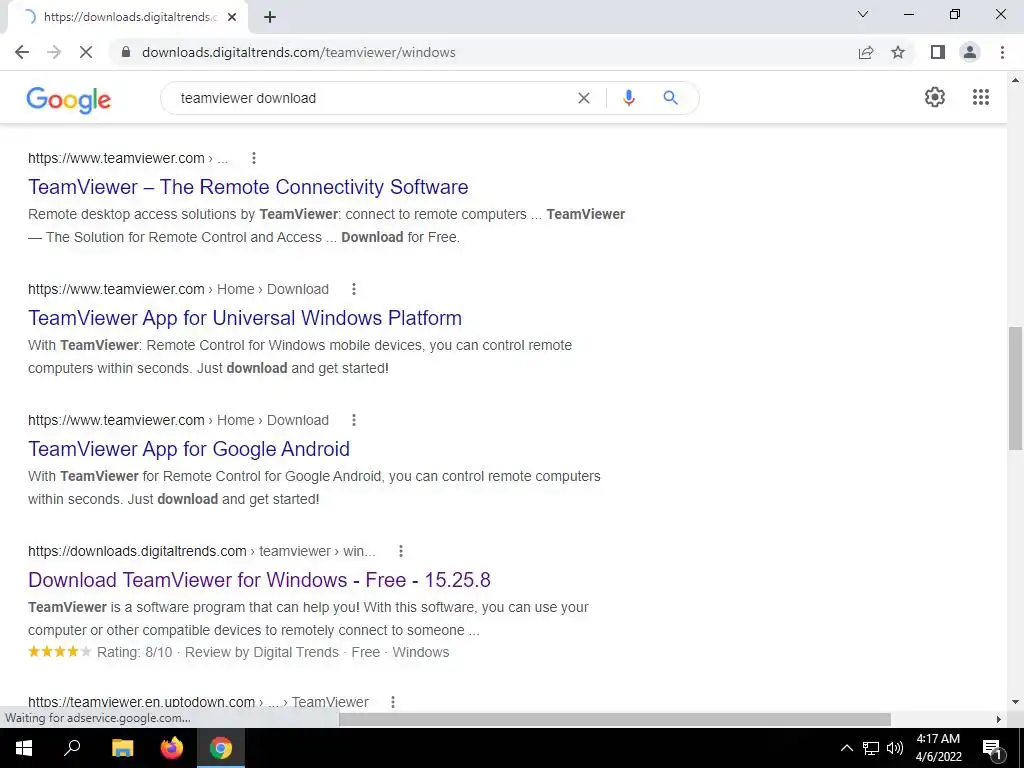Select the downloads.digitaltrends tab
The width and height of the screenshot is (1024, 768).
(x=127, y=18)
